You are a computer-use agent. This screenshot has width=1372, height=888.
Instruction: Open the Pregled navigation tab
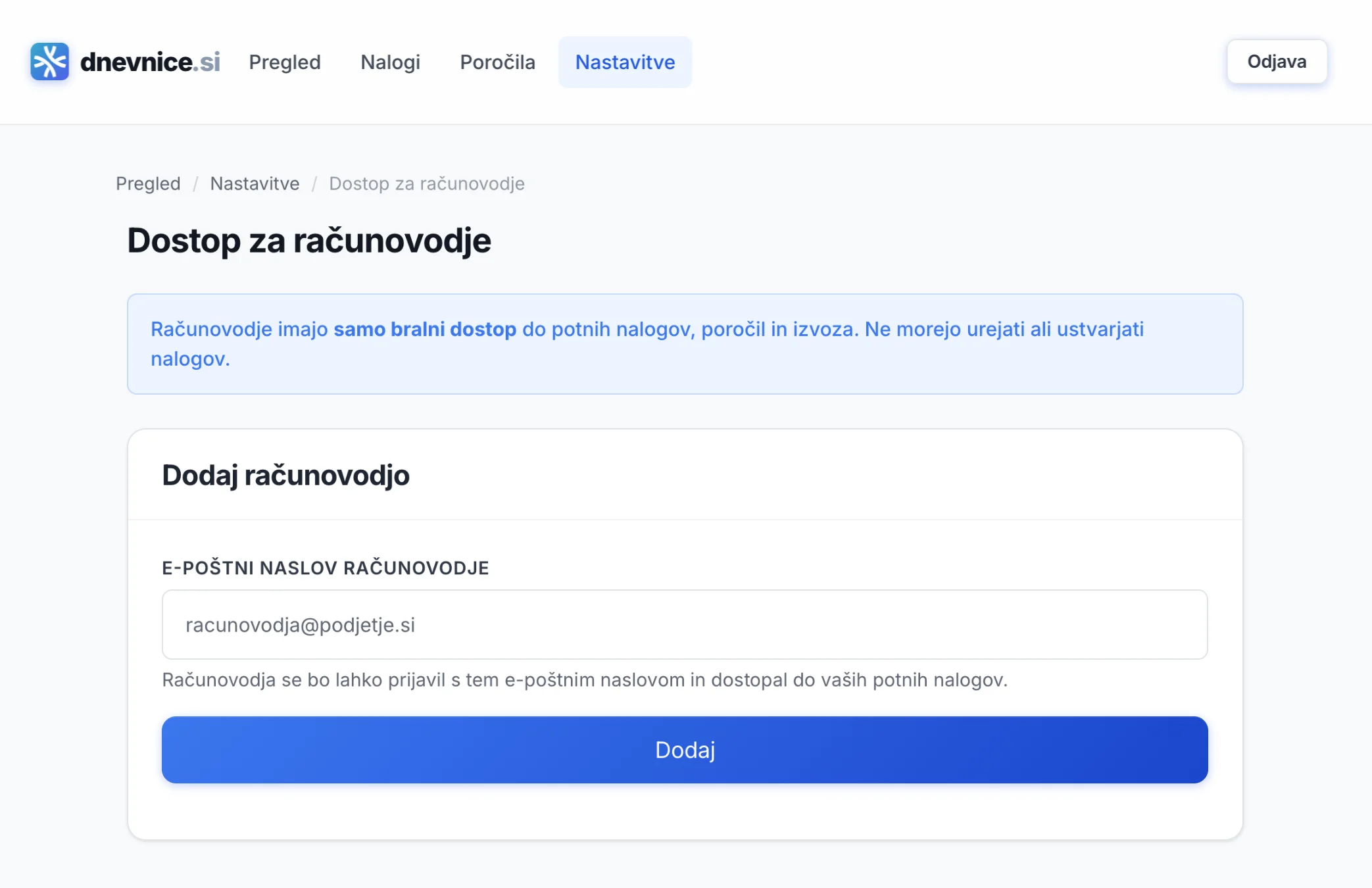pyautogui.click(x=284, y=62)
